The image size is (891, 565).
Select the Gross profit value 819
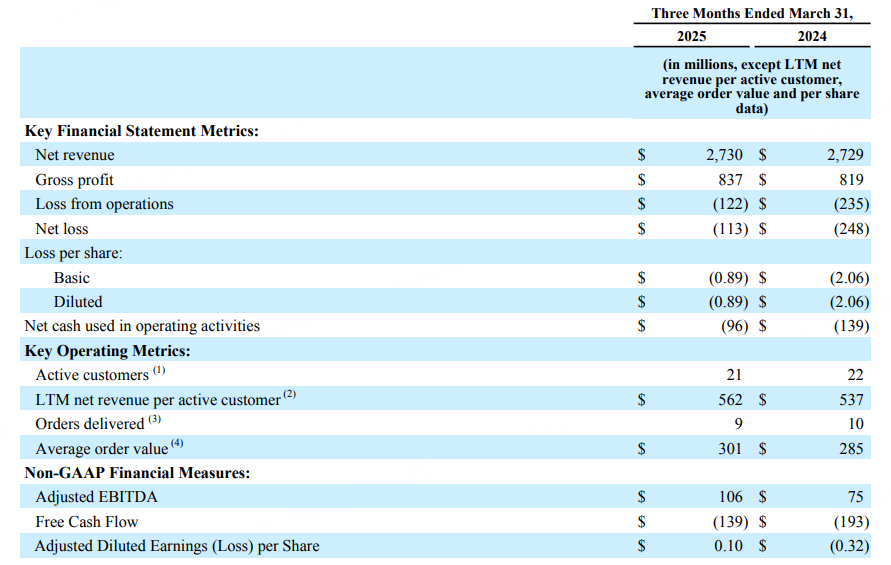pos(851,180)
